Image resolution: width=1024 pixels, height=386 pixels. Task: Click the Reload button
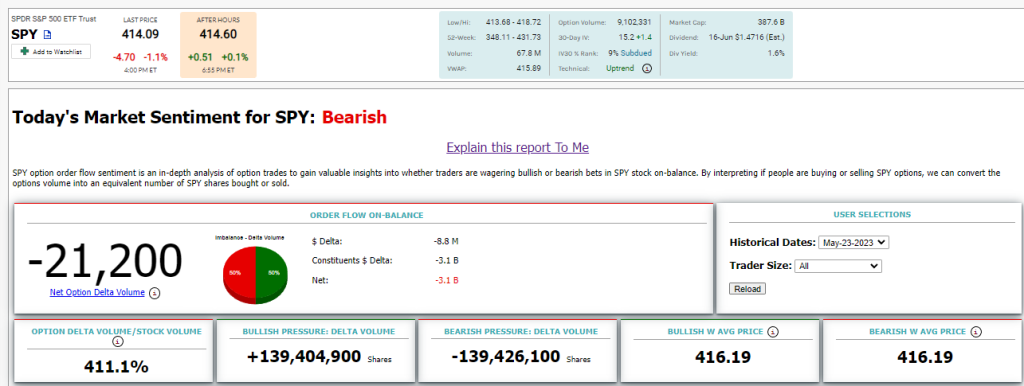[x=747, y=289]
